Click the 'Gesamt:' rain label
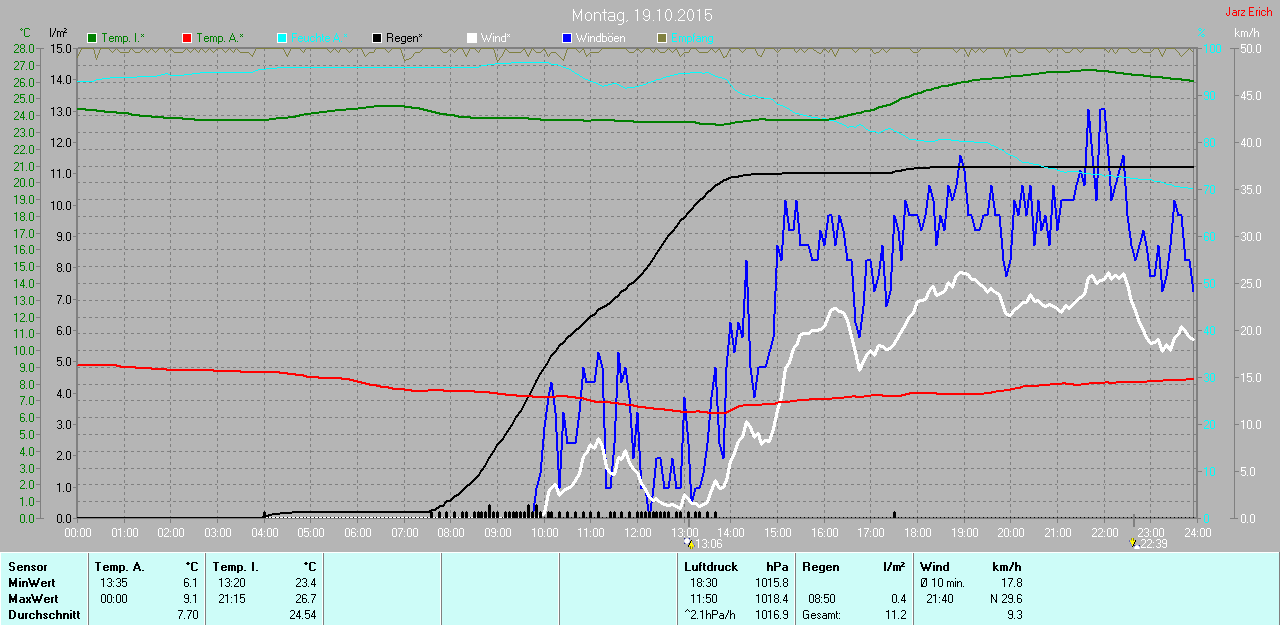This screenshot has width=1280, height=625. (x=821, y=615)
